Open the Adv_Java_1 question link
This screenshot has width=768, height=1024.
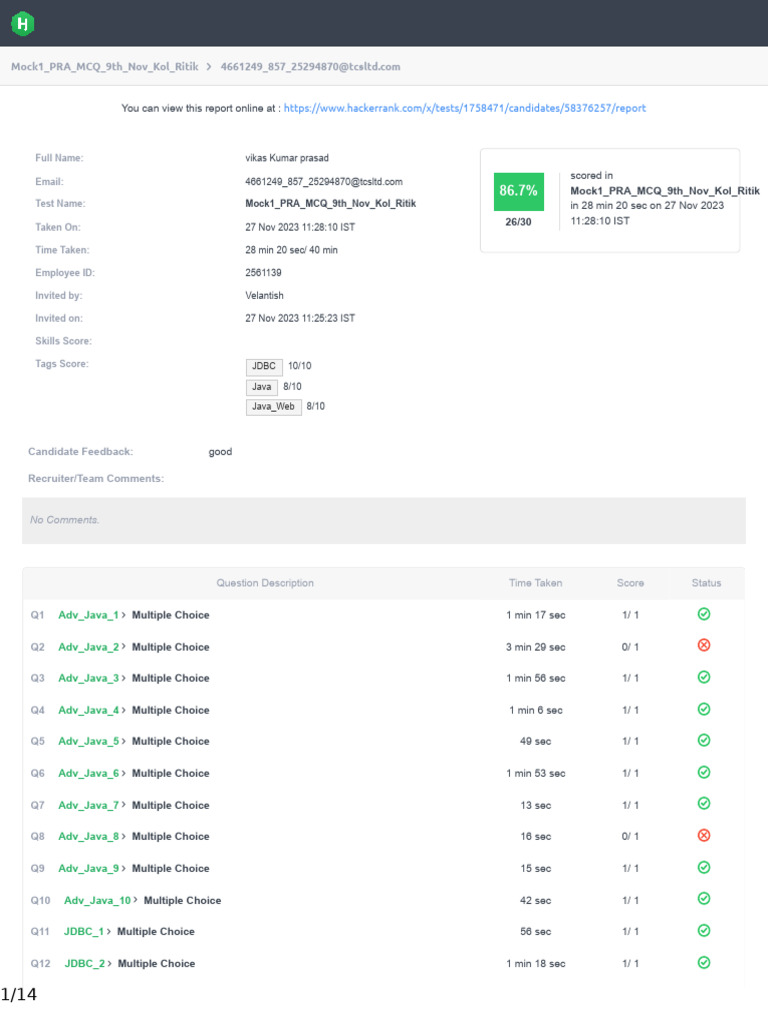(x=88, y=615)
